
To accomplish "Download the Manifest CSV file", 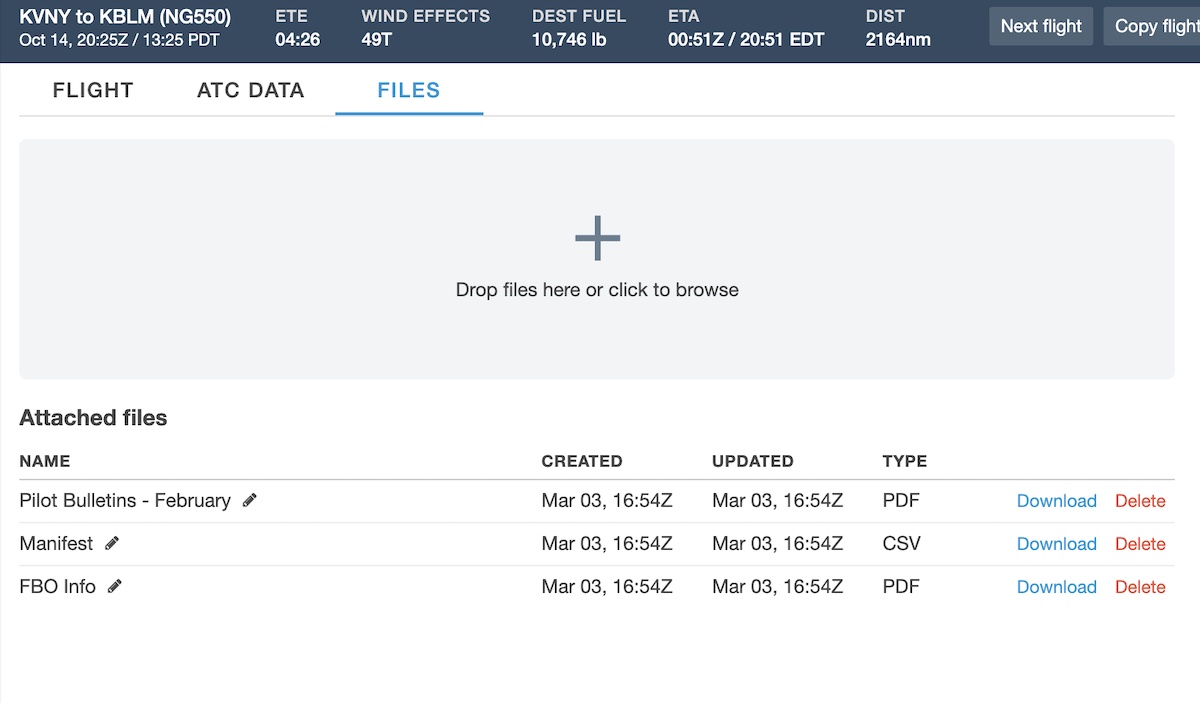I will (x=1056, y=544).
